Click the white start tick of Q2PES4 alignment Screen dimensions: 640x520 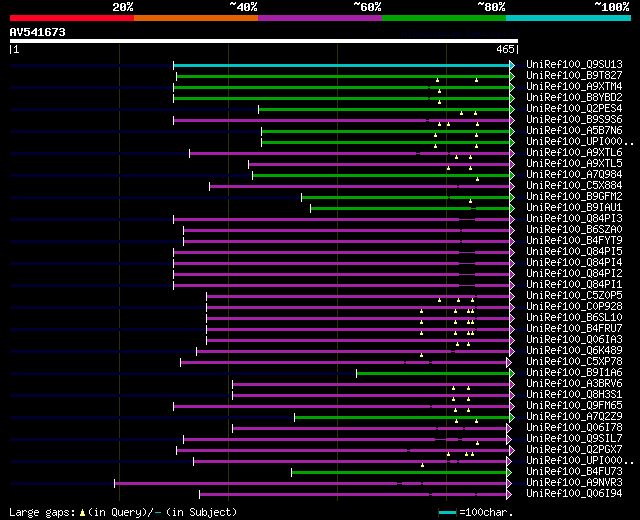[258, 109]
